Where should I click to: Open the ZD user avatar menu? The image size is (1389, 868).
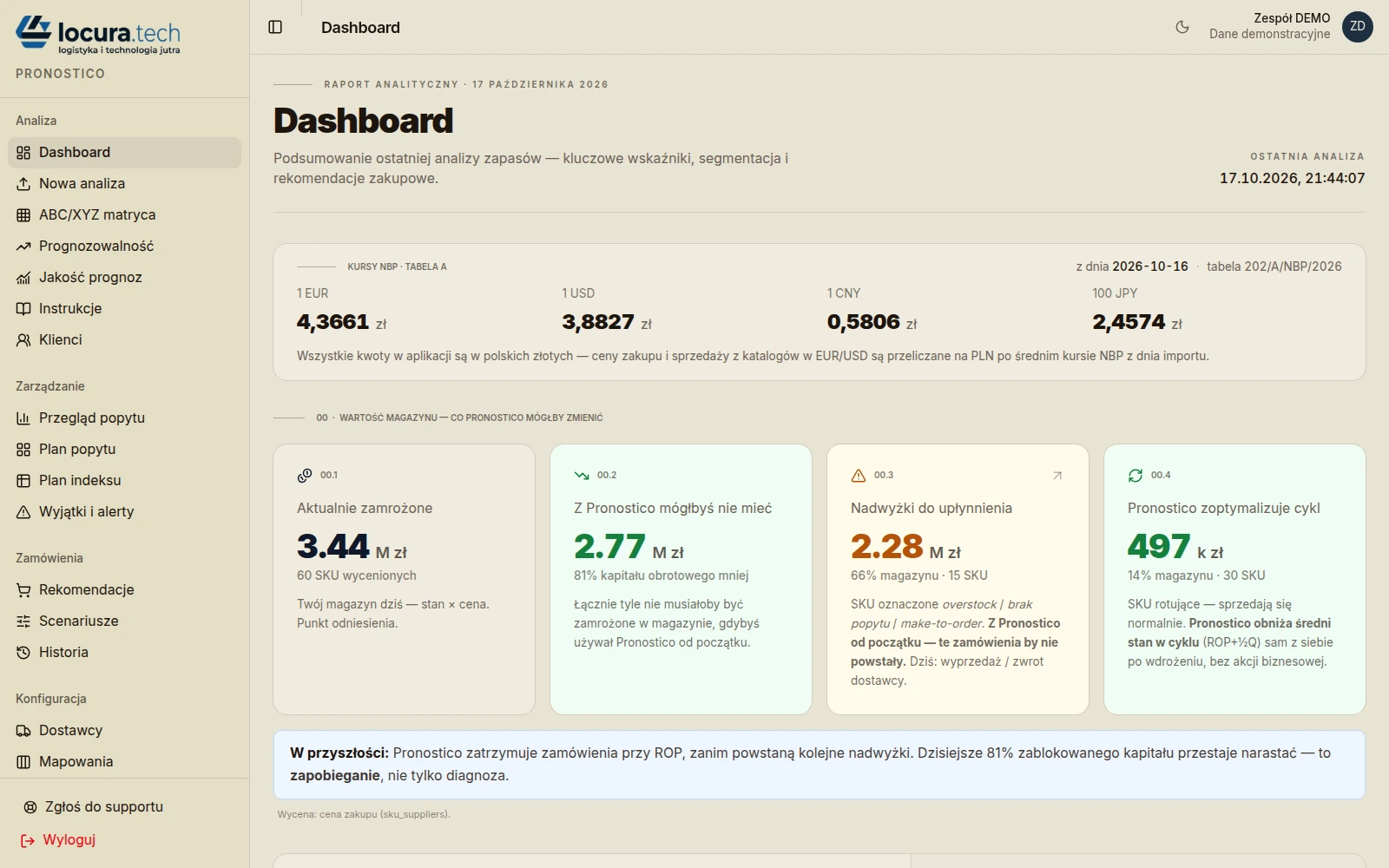click(x=1358, y=27)
